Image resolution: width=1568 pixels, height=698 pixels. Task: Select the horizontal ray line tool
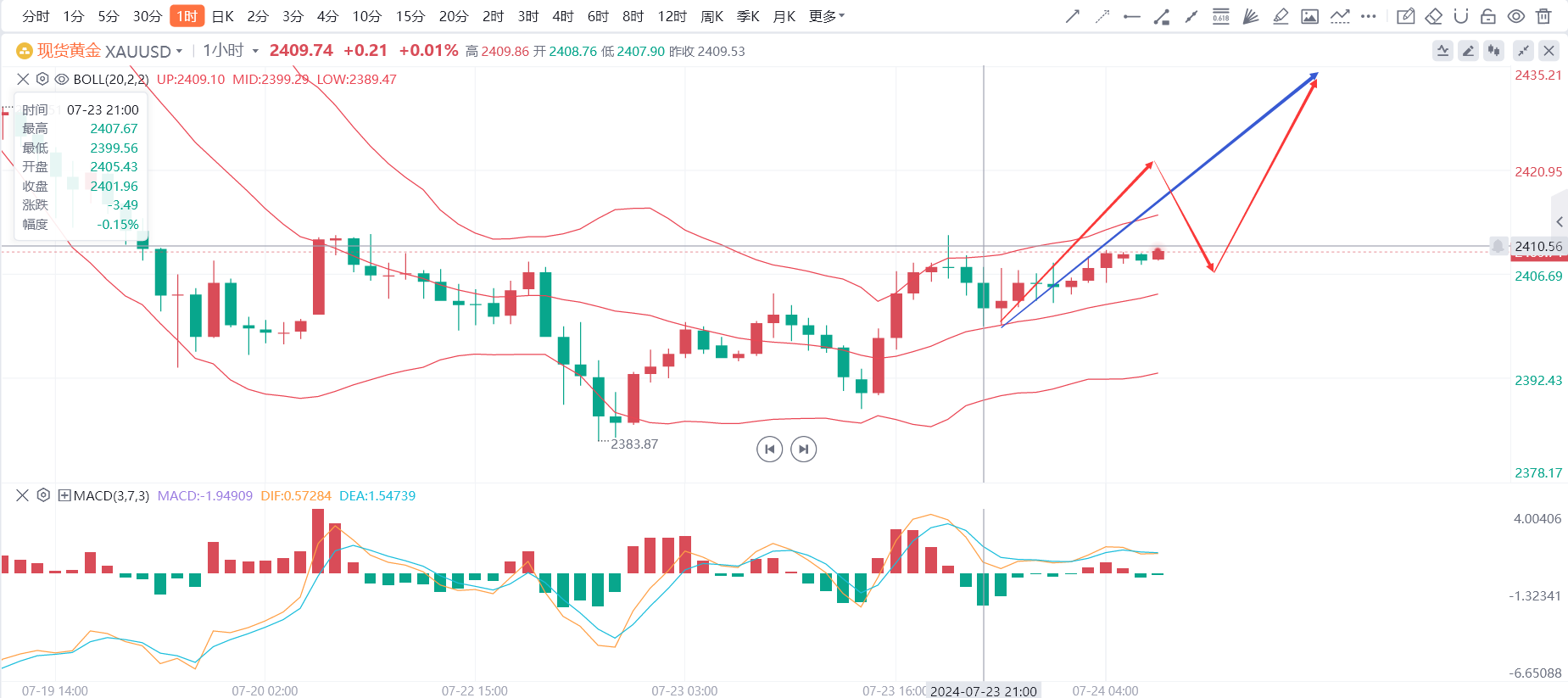(1132, 16)
